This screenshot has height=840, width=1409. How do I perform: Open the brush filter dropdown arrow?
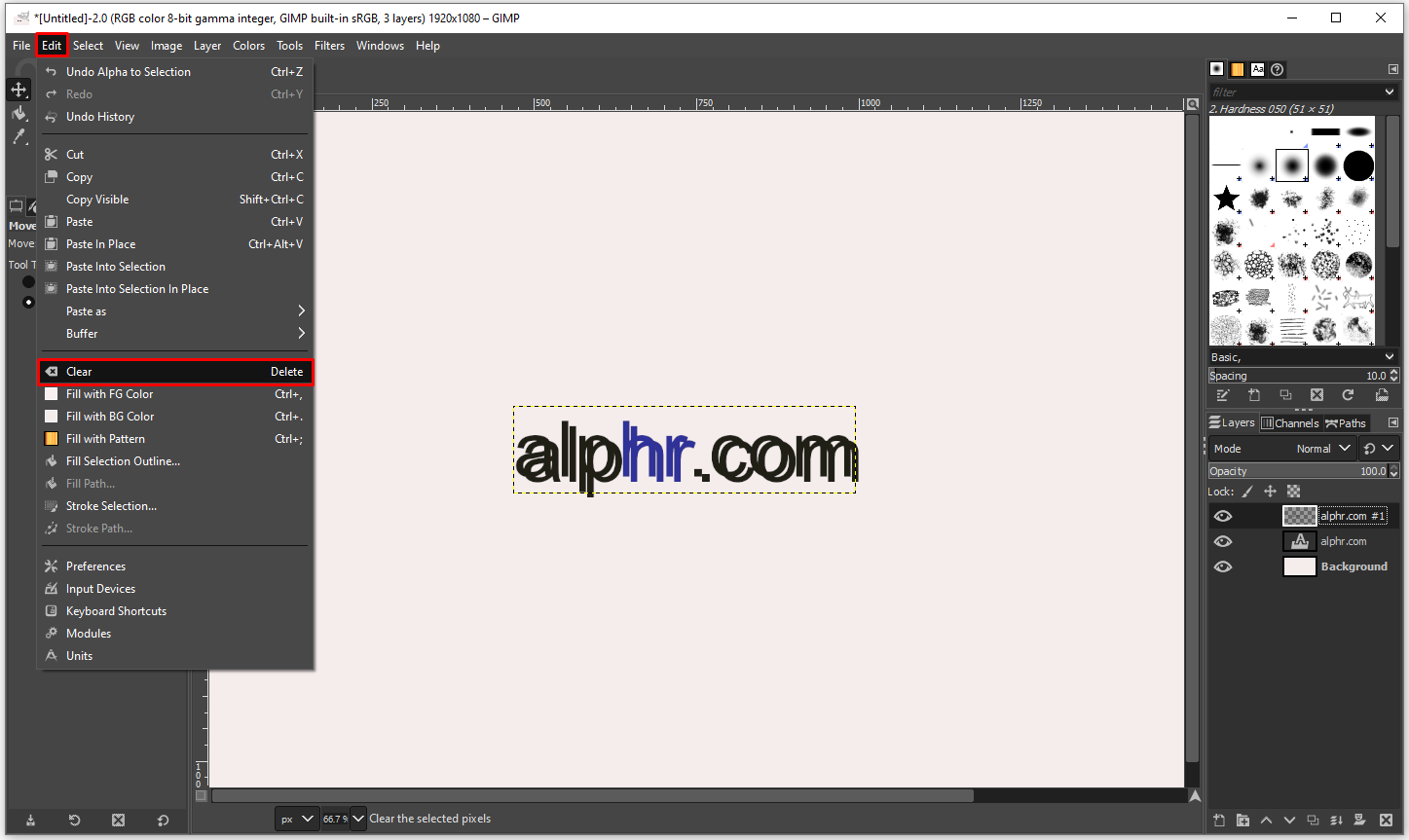1390,91
